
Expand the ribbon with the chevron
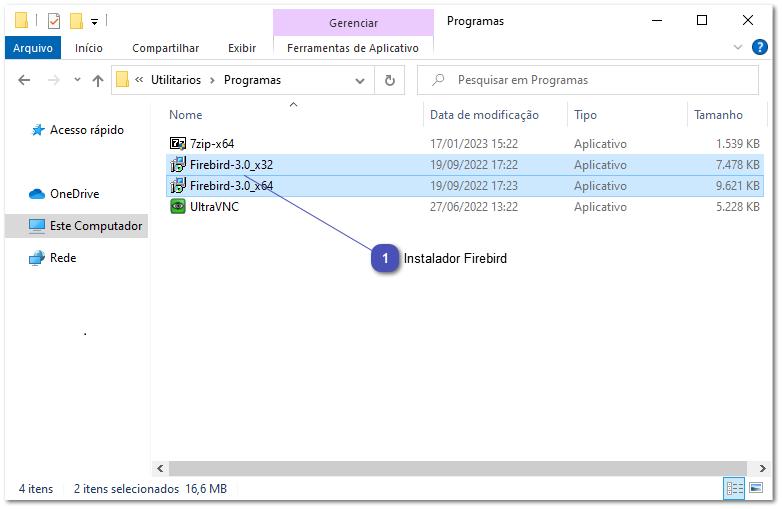(738, 47)
